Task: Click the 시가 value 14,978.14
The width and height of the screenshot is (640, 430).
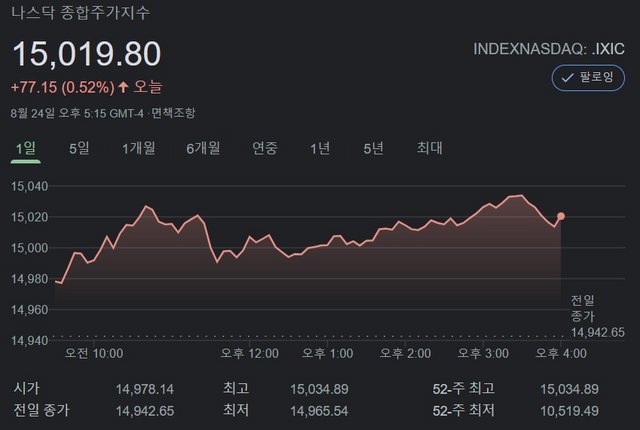Action: click(145, 389)
